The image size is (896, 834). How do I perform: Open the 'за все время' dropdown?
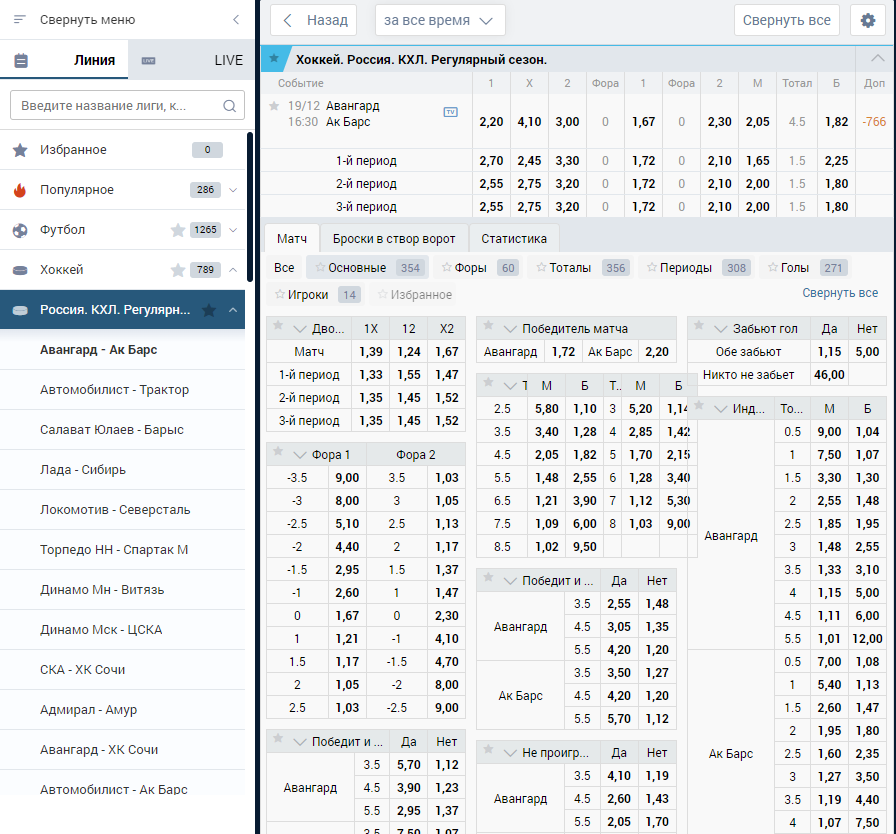pos(440,21)
